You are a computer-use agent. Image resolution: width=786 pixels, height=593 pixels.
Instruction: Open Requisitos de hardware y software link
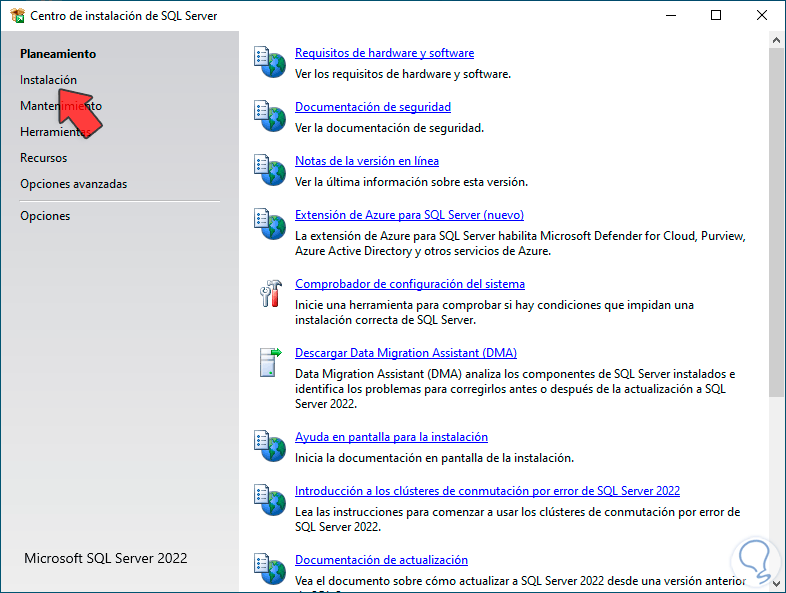384,53
